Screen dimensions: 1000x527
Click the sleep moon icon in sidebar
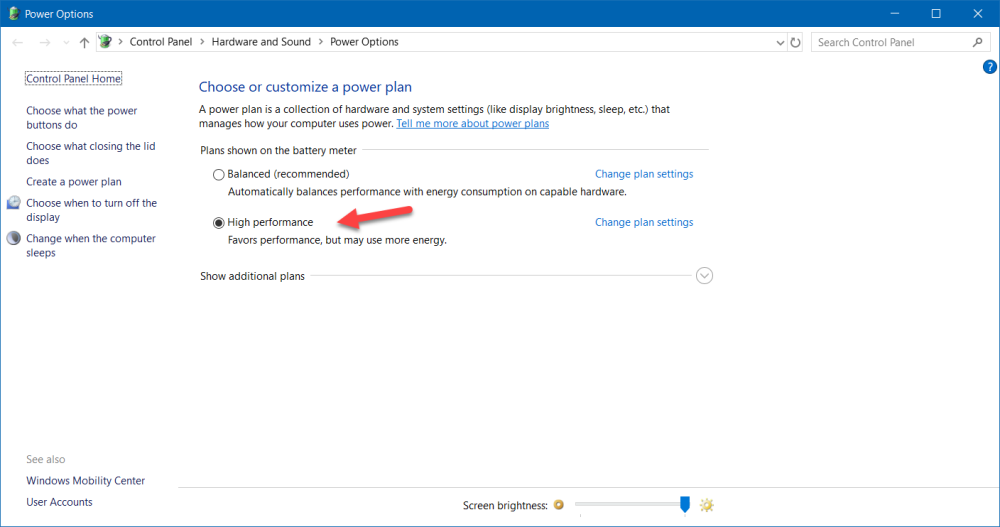tap(13, 238)
